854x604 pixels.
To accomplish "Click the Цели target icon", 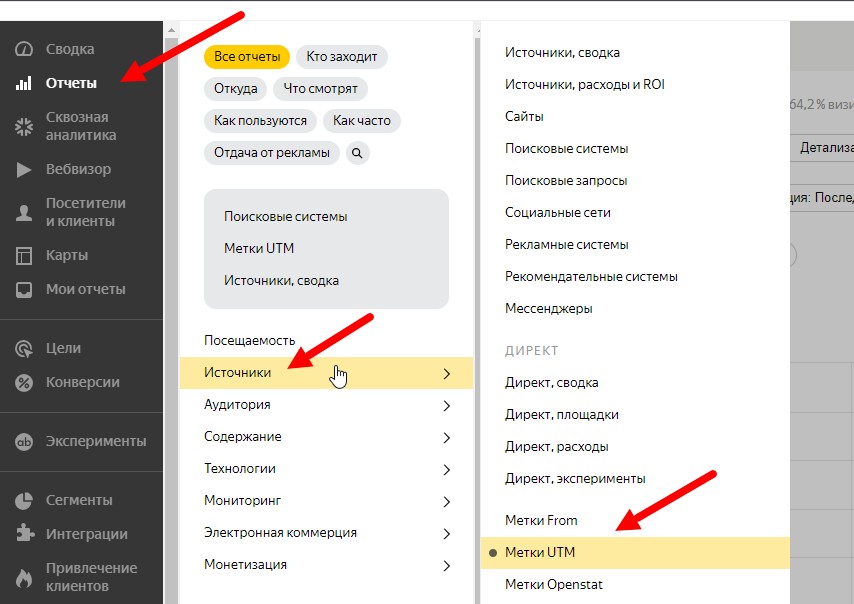I will coord(25,348).
